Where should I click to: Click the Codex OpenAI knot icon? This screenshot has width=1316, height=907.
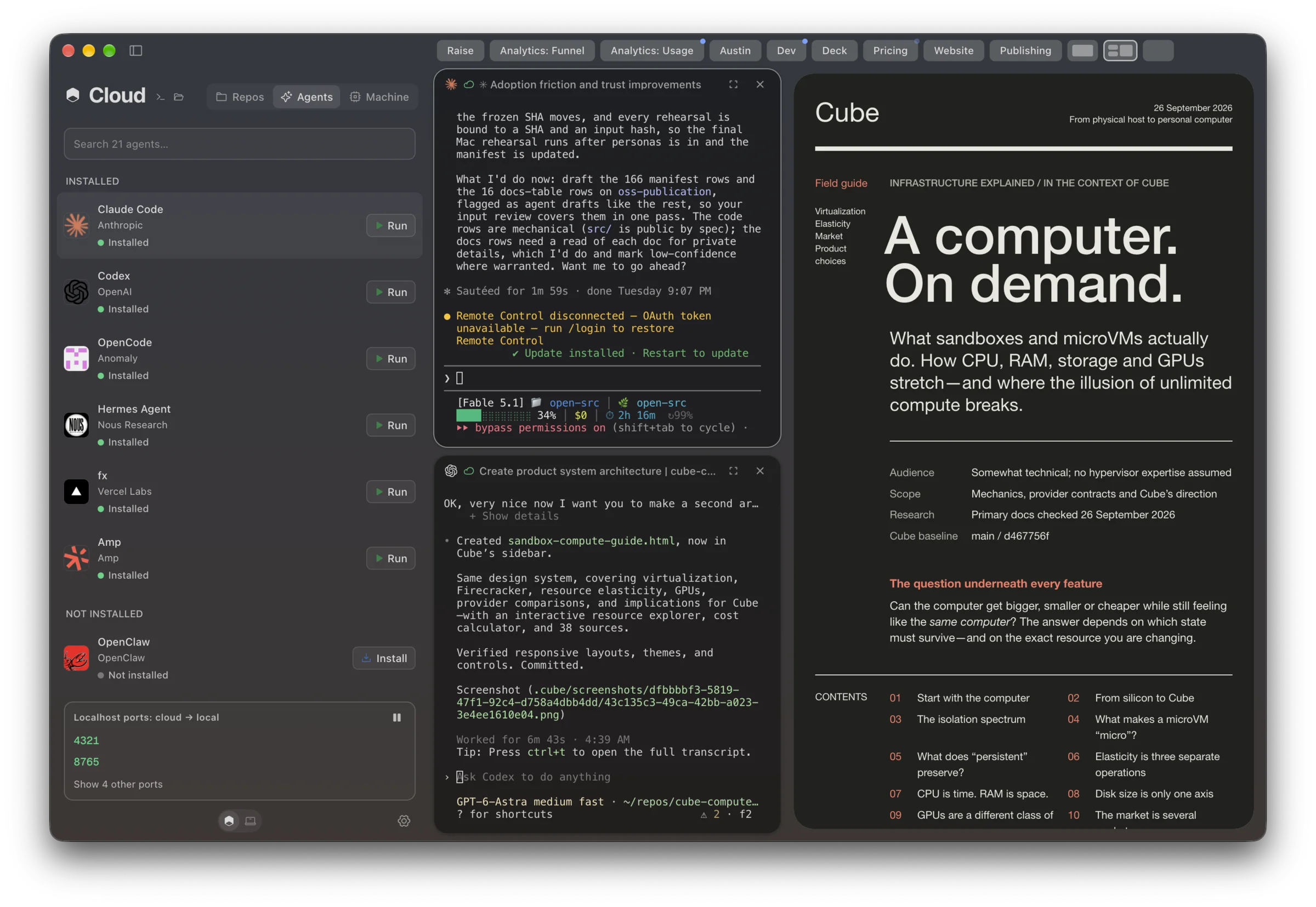76,292
